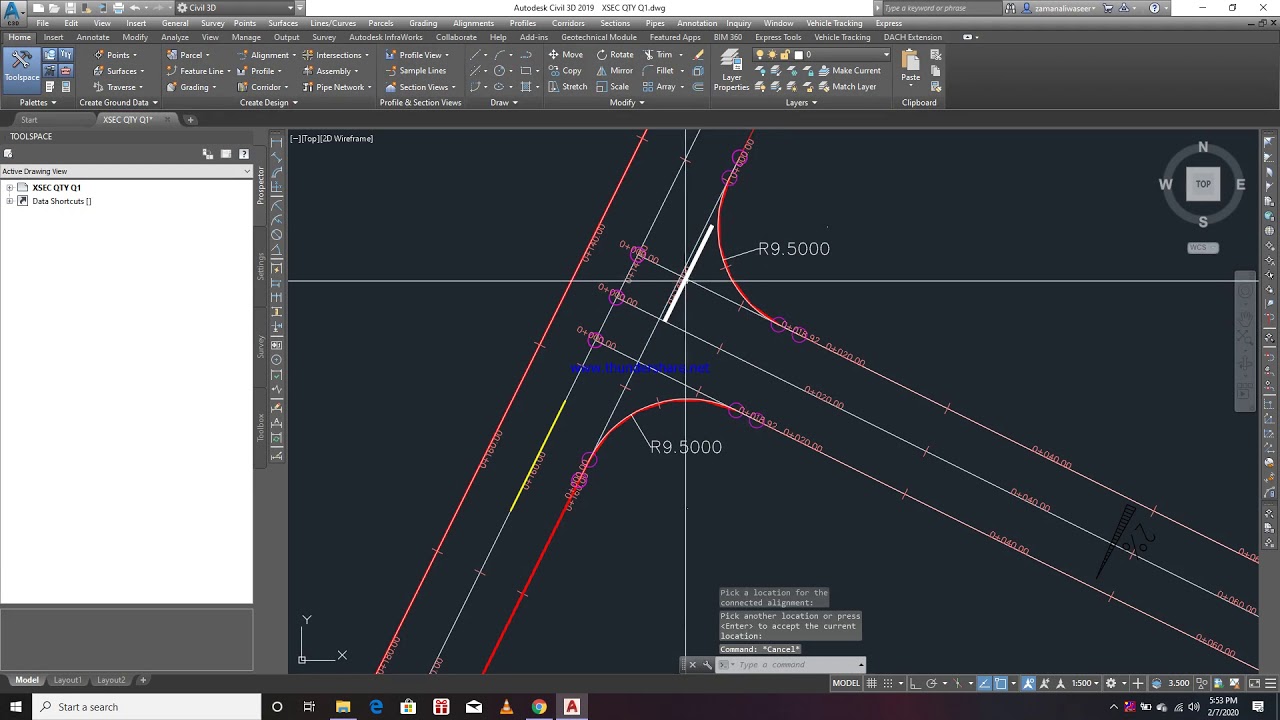Toggle snap mode in status bar
1280x720 pixels.
tap(888, 683)
